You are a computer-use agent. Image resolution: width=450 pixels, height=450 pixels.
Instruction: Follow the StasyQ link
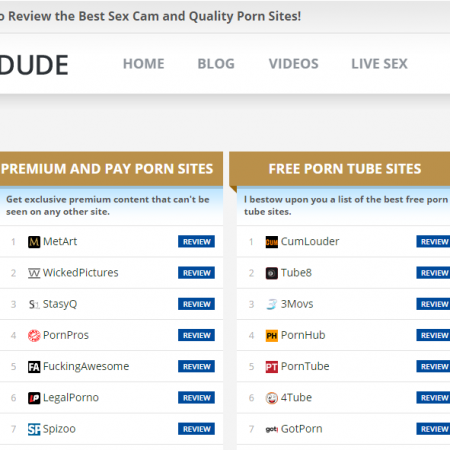60,304
